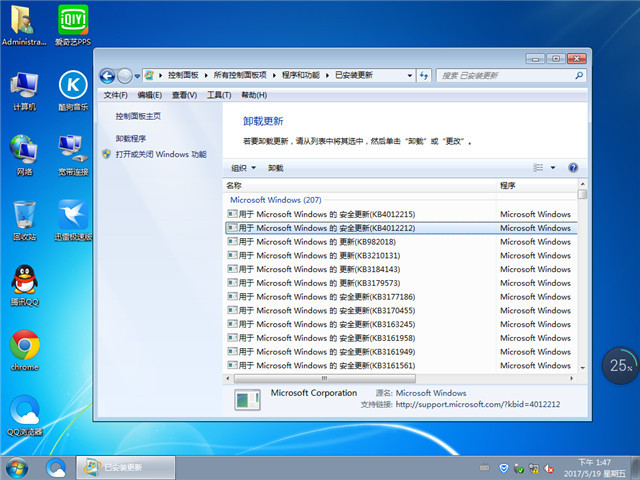Viewport: 640px width, 480px height.
Task: Click the Forward arrow in the window
Action: point(124,76)
